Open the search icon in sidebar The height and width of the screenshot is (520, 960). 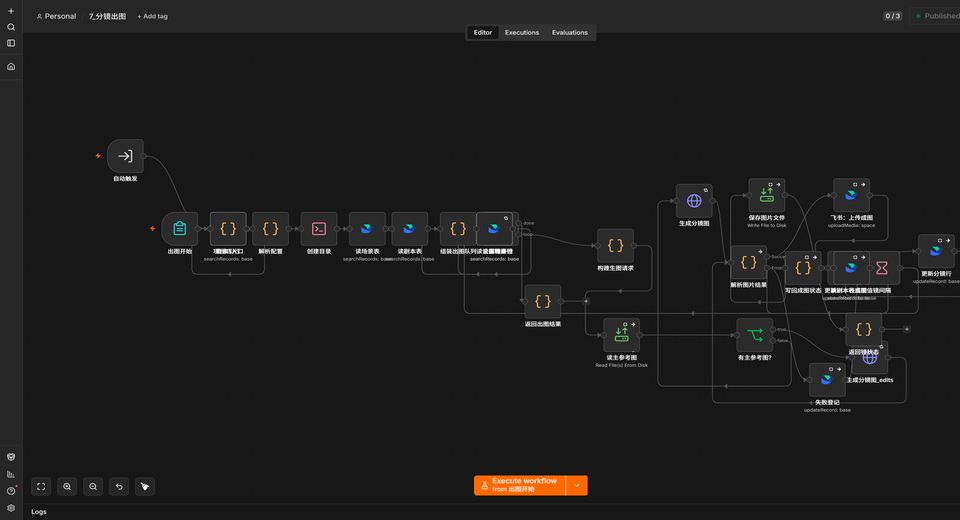pyautogui.click(x=11, y=27)
